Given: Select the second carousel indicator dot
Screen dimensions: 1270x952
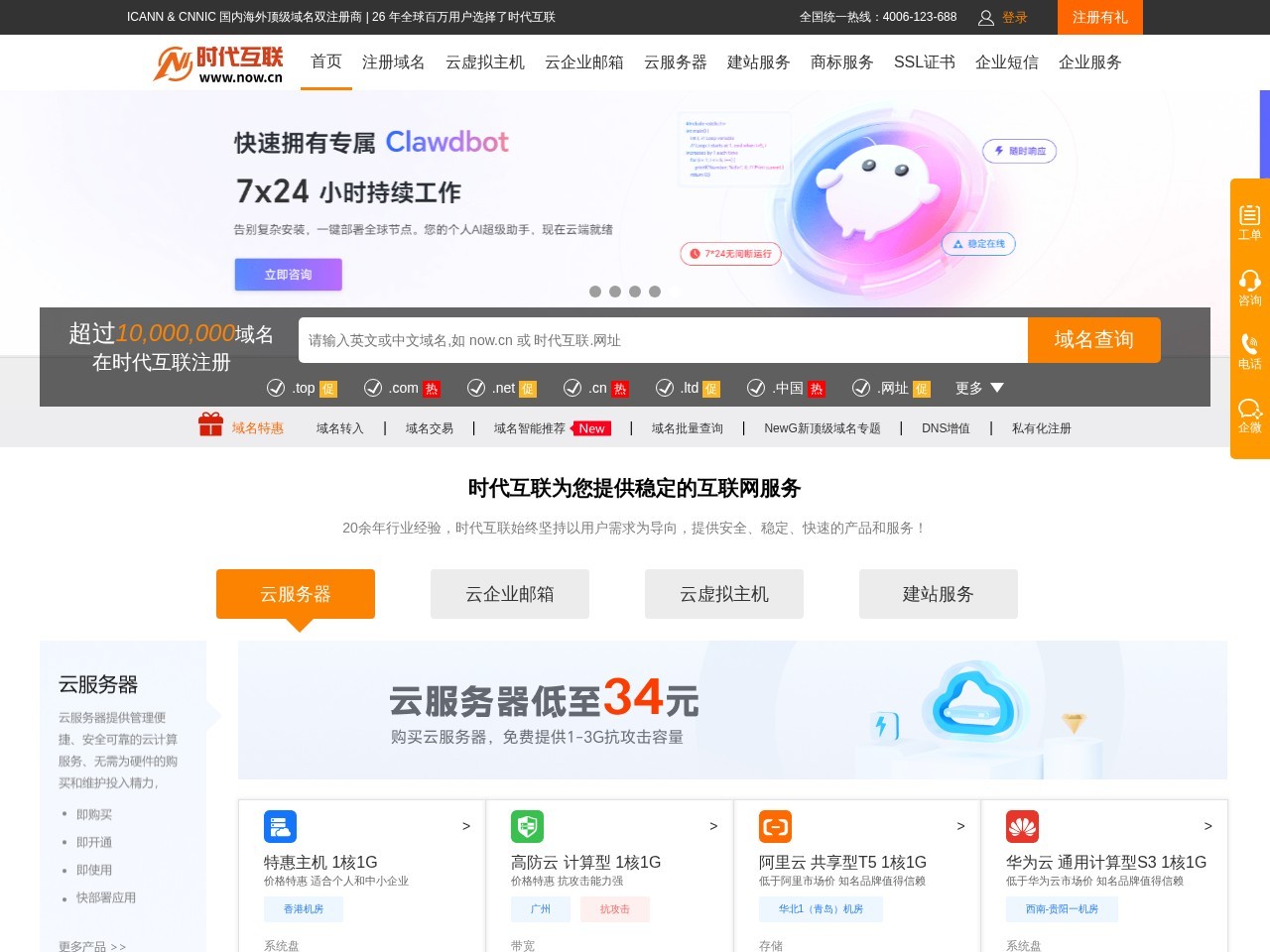Looking at the screenshot, I should coord(615,292).
